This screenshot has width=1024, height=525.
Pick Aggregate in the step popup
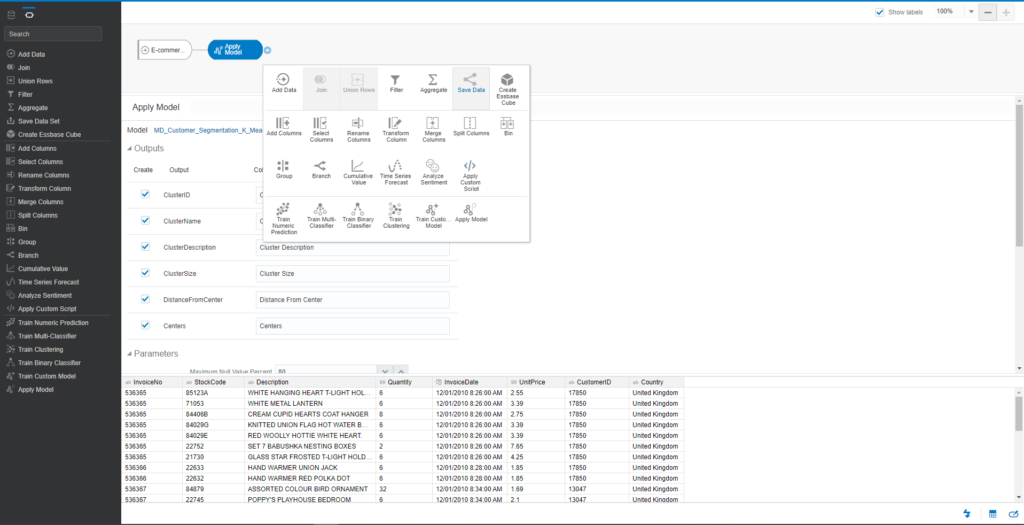pos(433,83)
